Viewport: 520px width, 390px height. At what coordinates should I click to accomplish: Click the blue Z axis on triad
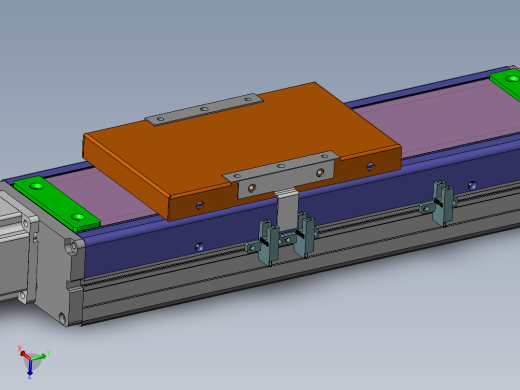tap(30, 367)
